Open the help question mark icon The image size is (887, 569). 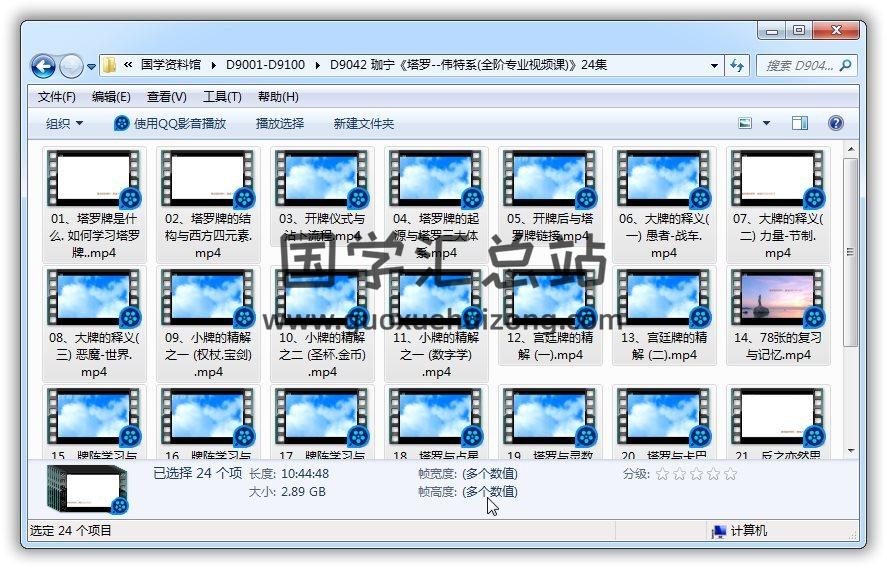click(836, 123)
